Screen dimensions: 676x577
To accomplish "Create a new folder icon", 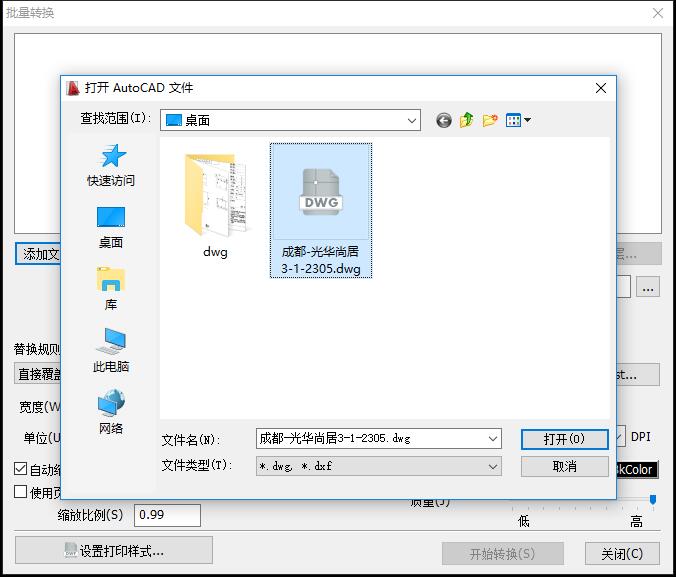I will click(x=490, y=120).
